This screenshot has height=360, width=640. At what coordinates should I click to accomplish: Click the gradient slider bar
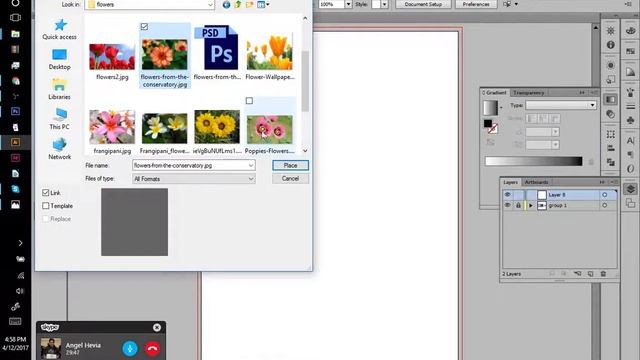[533, 161]
